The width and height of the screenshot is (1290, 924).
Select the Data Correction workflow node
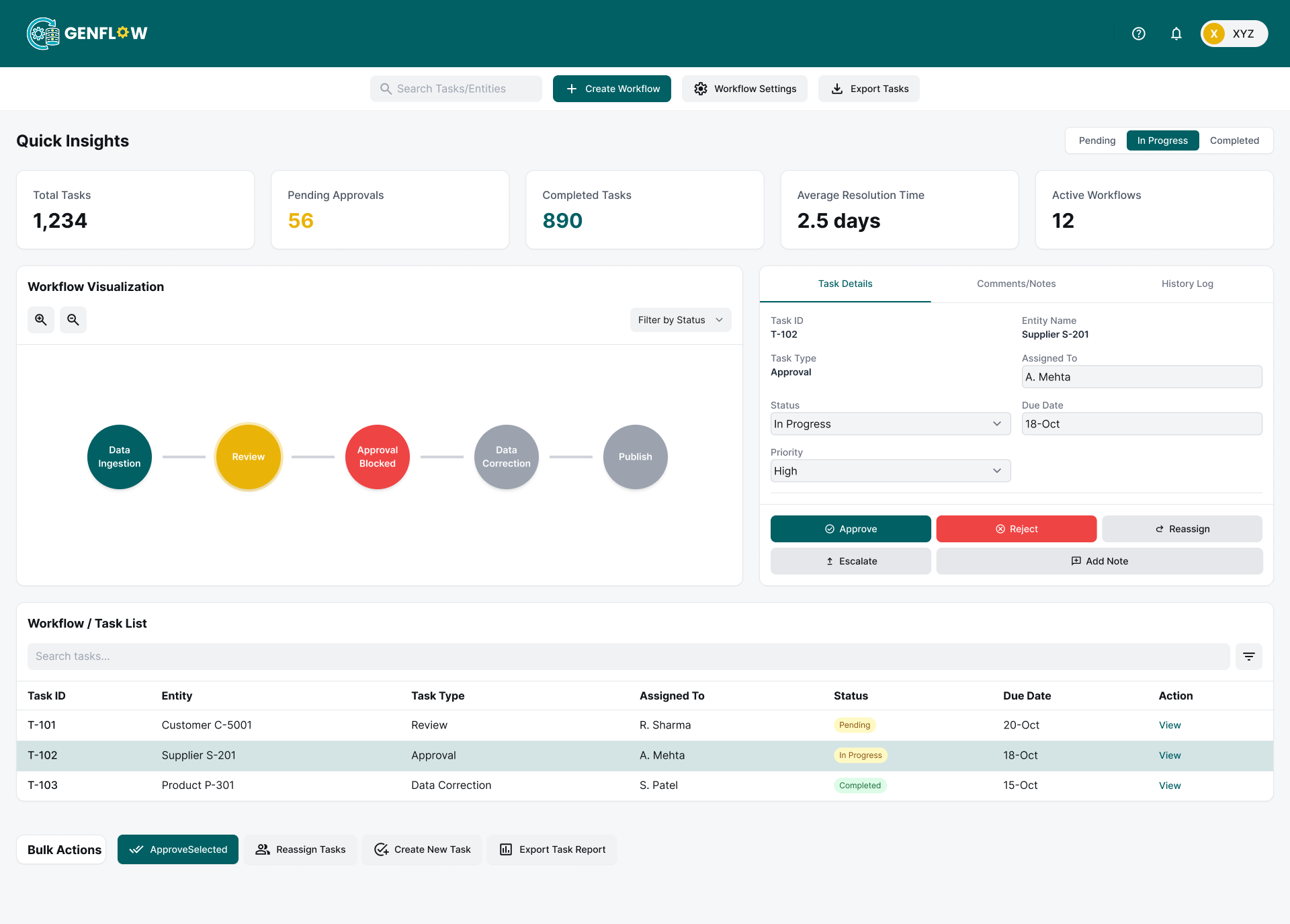[x=507, y=457]
